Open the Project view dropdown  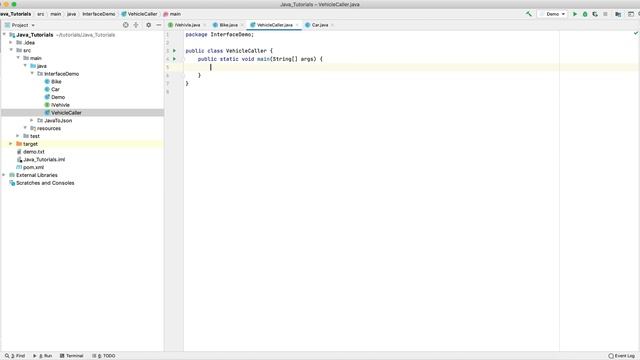20,25
